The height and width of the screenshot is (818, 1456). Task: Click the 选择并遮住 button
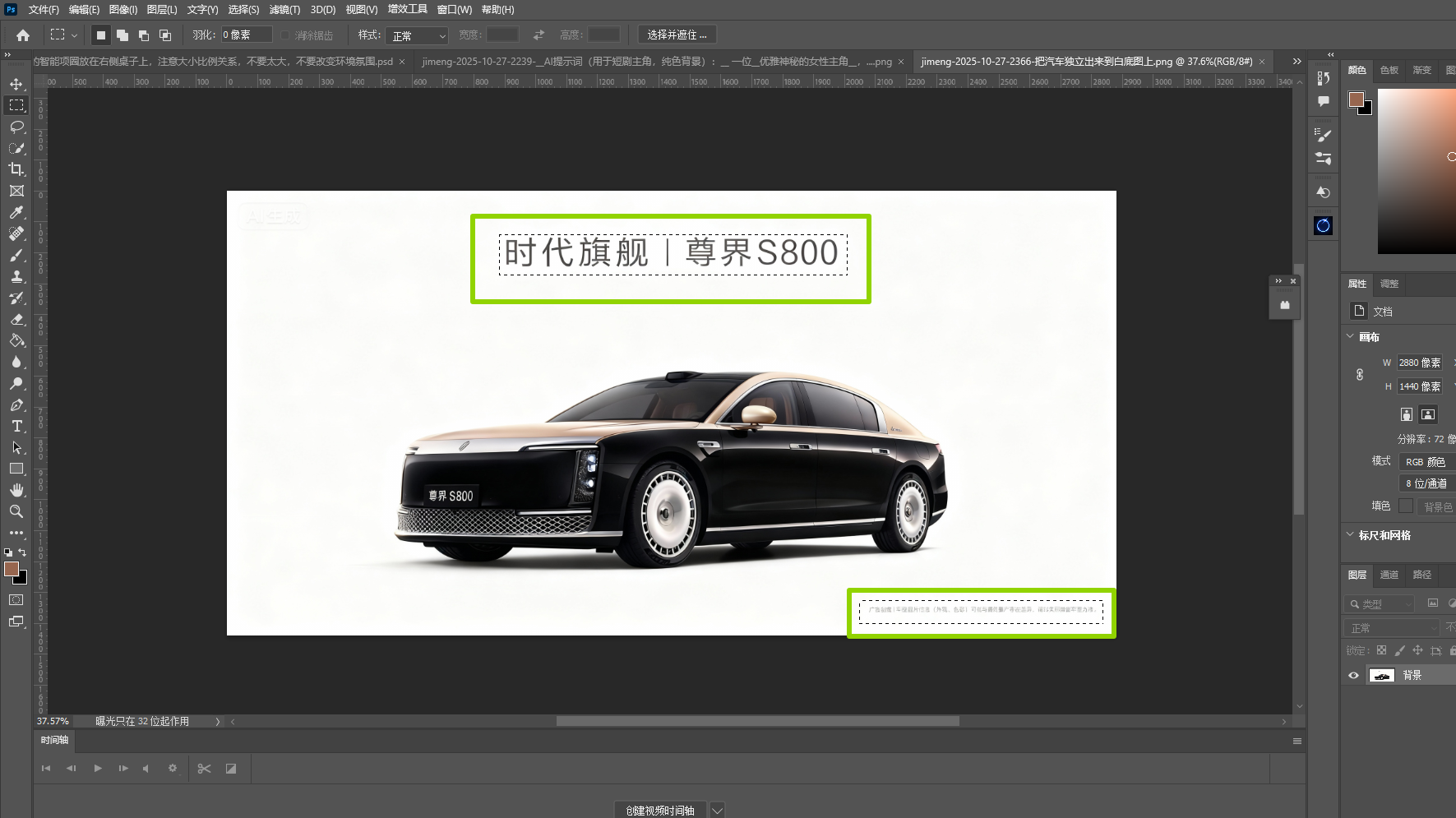coord(677,35)
